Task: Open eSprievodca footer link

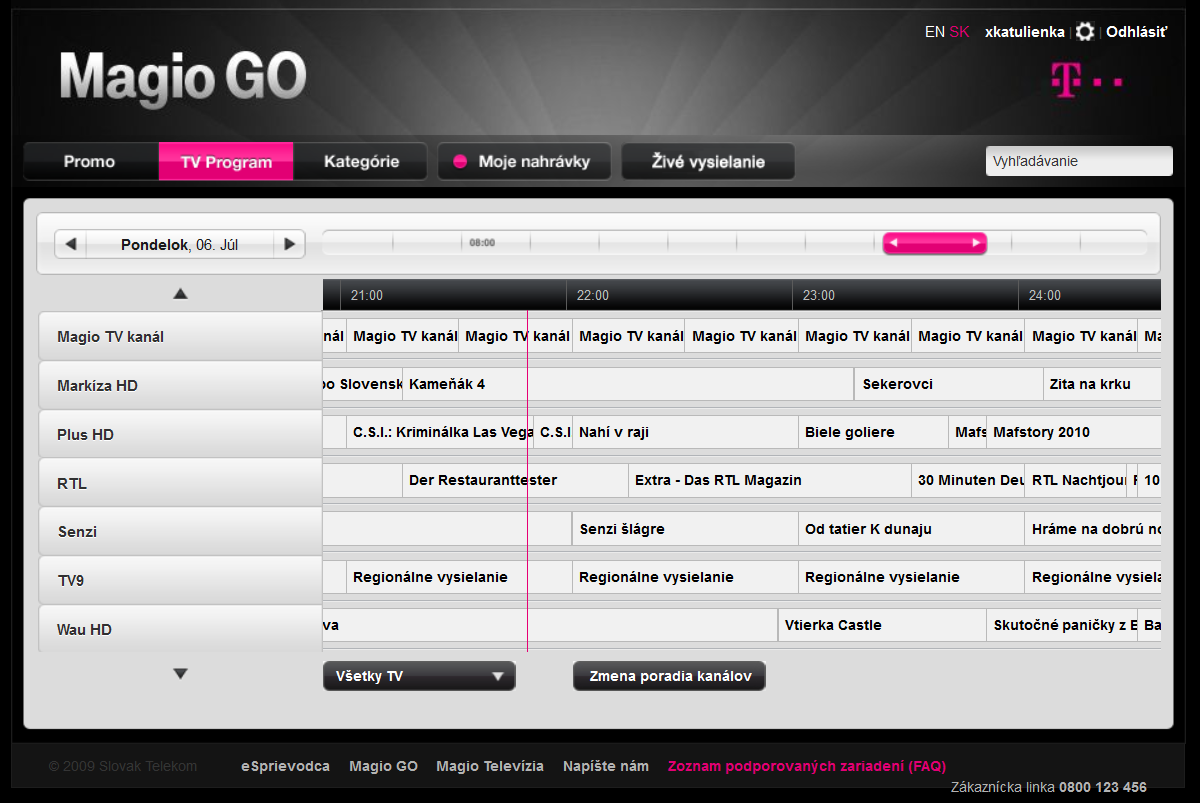Action: [285, 766]
